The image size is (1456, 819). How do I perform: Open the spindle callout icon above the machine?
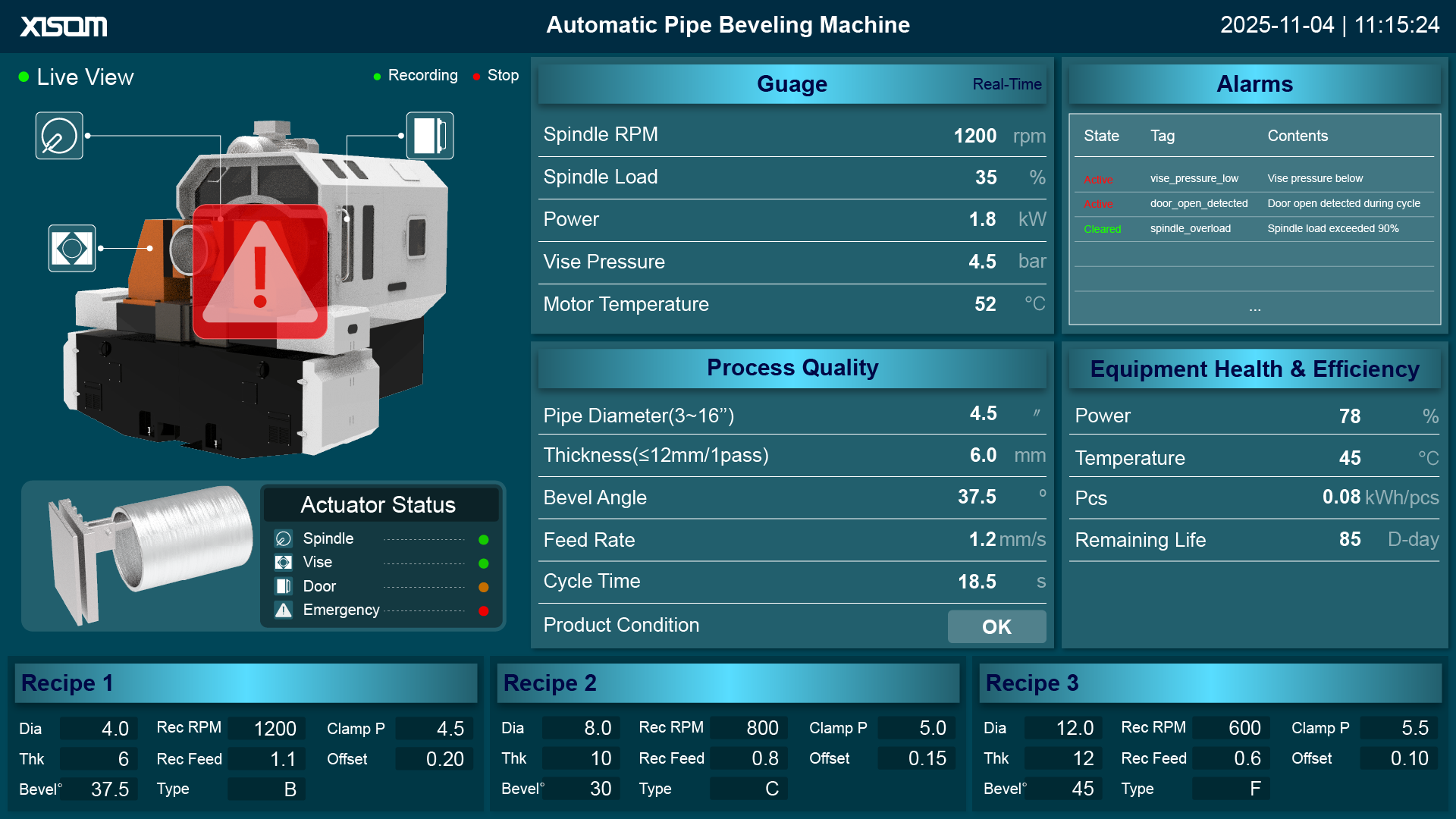(x=59, y=135)
